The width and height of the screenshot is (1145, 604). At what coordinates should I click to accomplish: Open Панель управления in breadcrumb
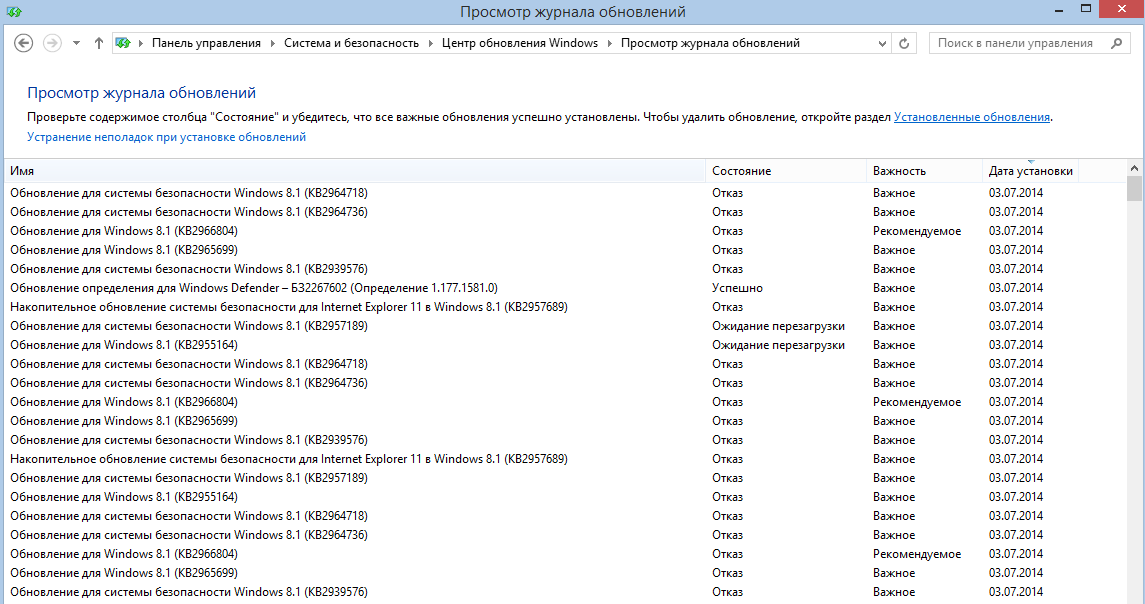pyautogui.click(x=206, y=43)
